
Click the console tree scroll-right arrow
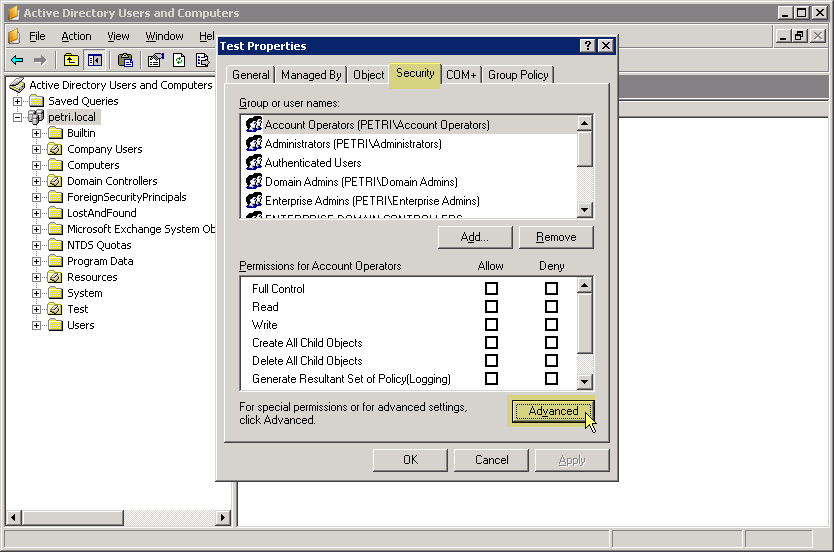click(223, 517)
